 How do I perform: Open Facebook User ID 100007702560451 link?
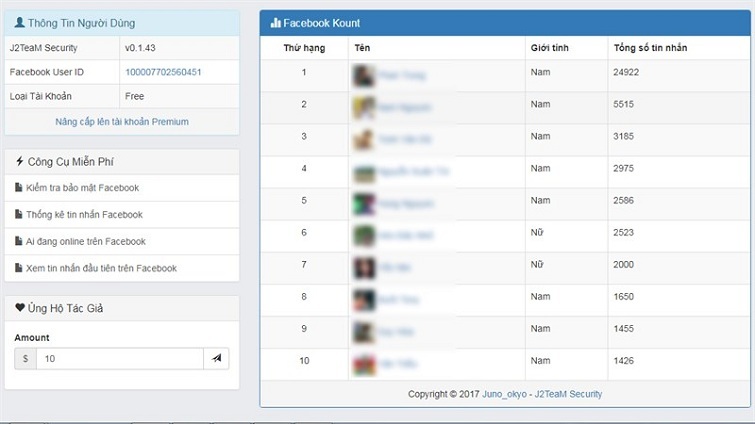point(163,72)
